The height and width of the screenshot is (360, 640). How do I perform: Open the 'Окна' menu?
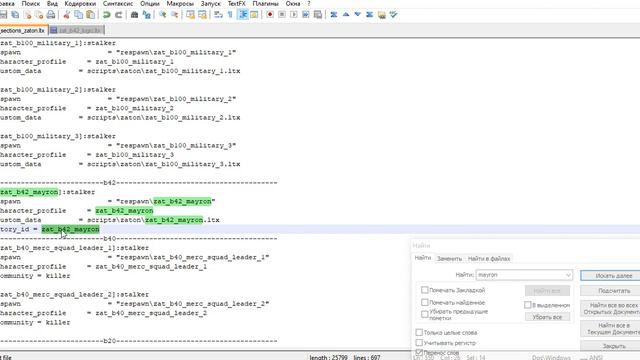(293, 4)
